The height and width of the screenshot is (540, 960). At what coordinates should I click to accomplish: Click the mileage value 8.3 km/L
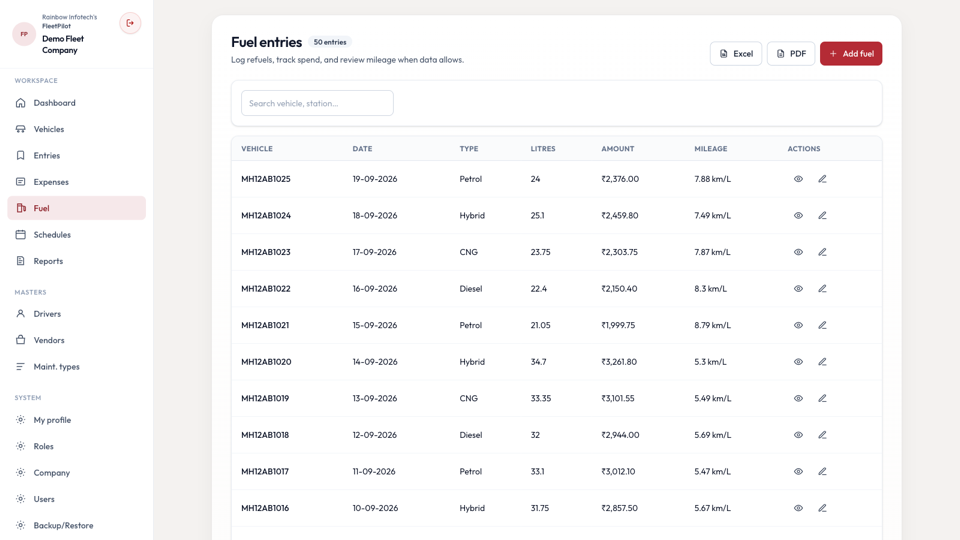[x=710, y=288]
